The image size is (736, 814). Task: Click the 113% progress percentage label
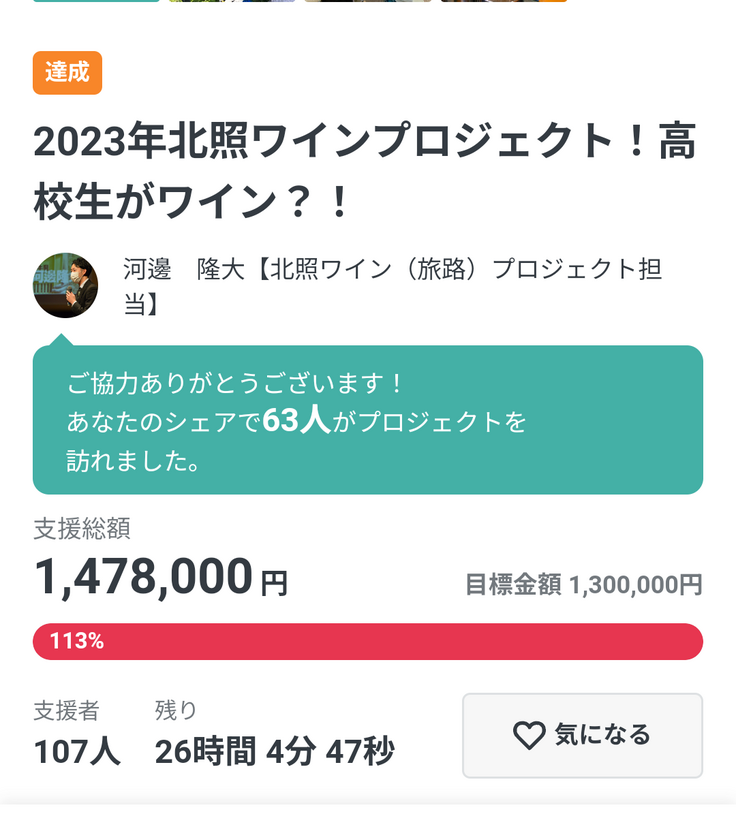point(77,642)
